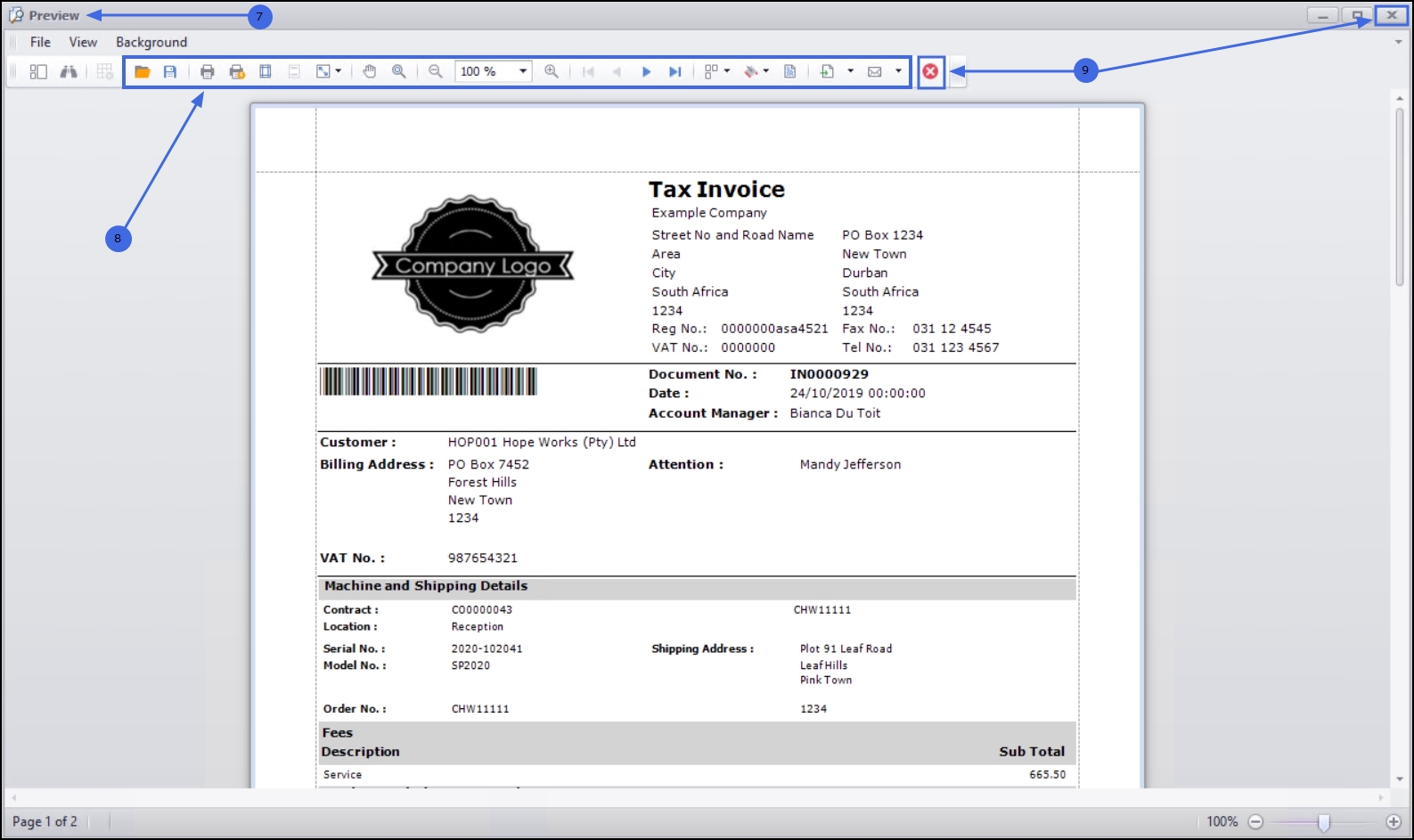Click the Open document folder icon
Viewport: 1414px width, 840px height.
142,72
